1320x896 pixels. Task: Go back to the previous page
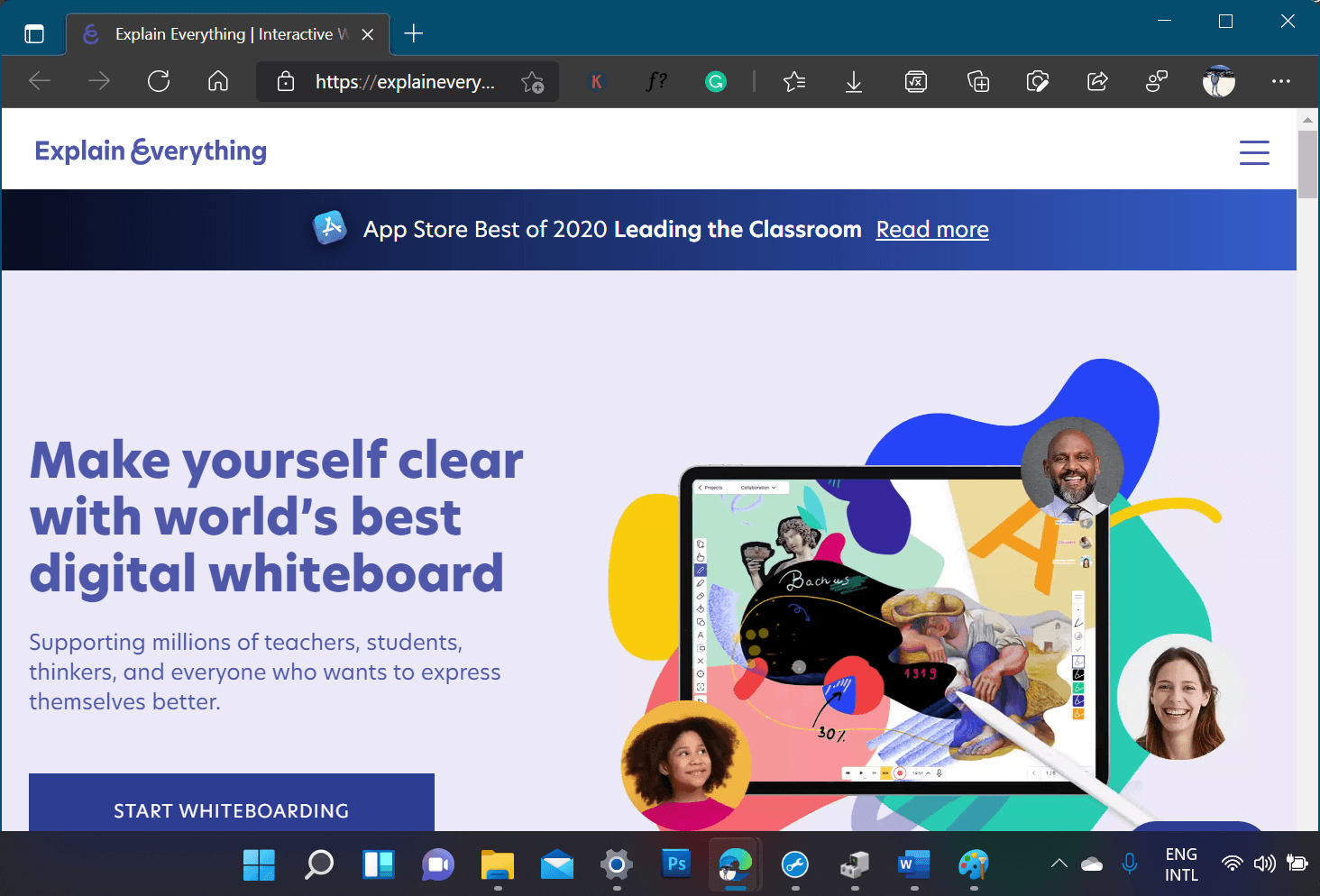click(x=40, y=81)
